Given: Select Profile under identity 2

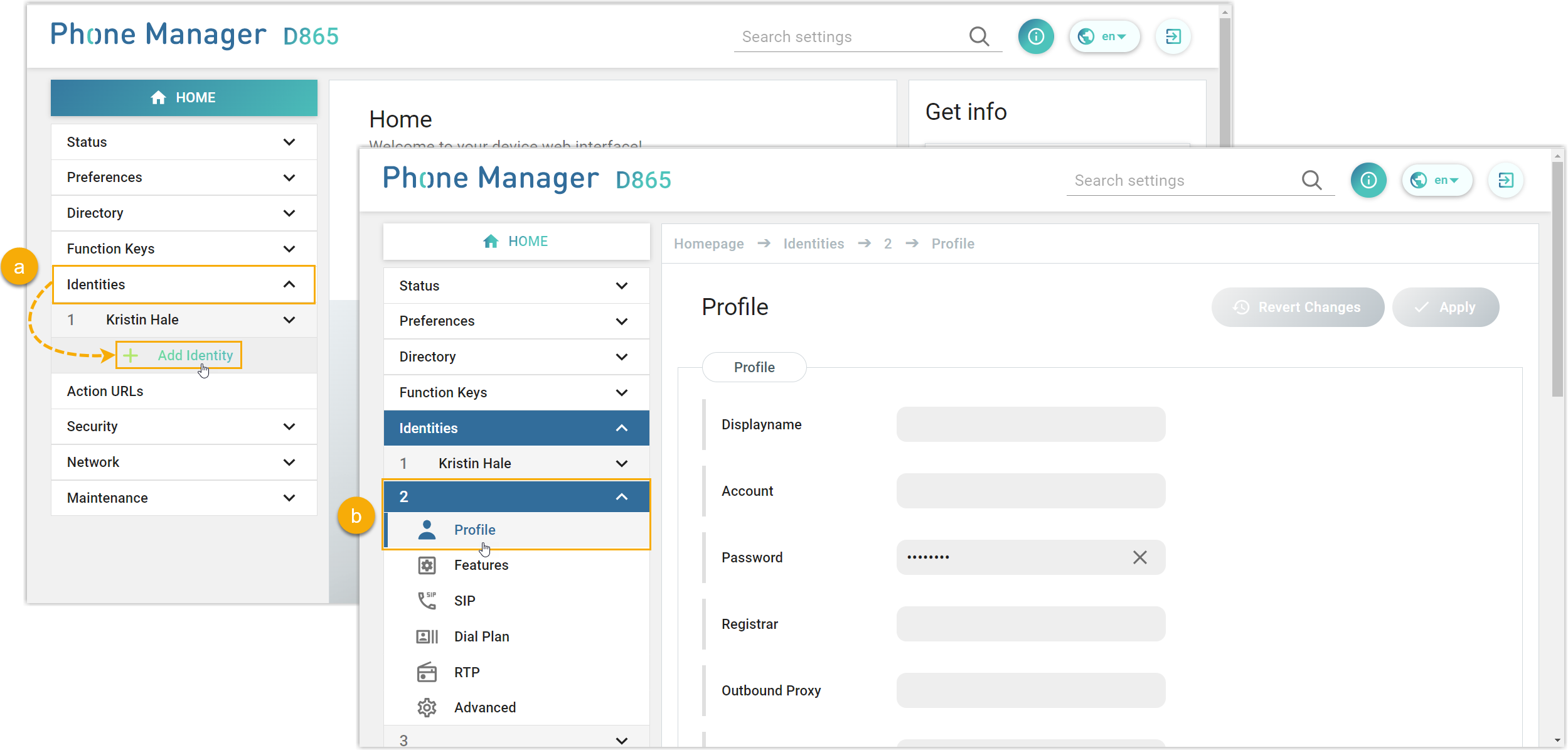Looking at the screenshot, I should [x=474, y=530].
